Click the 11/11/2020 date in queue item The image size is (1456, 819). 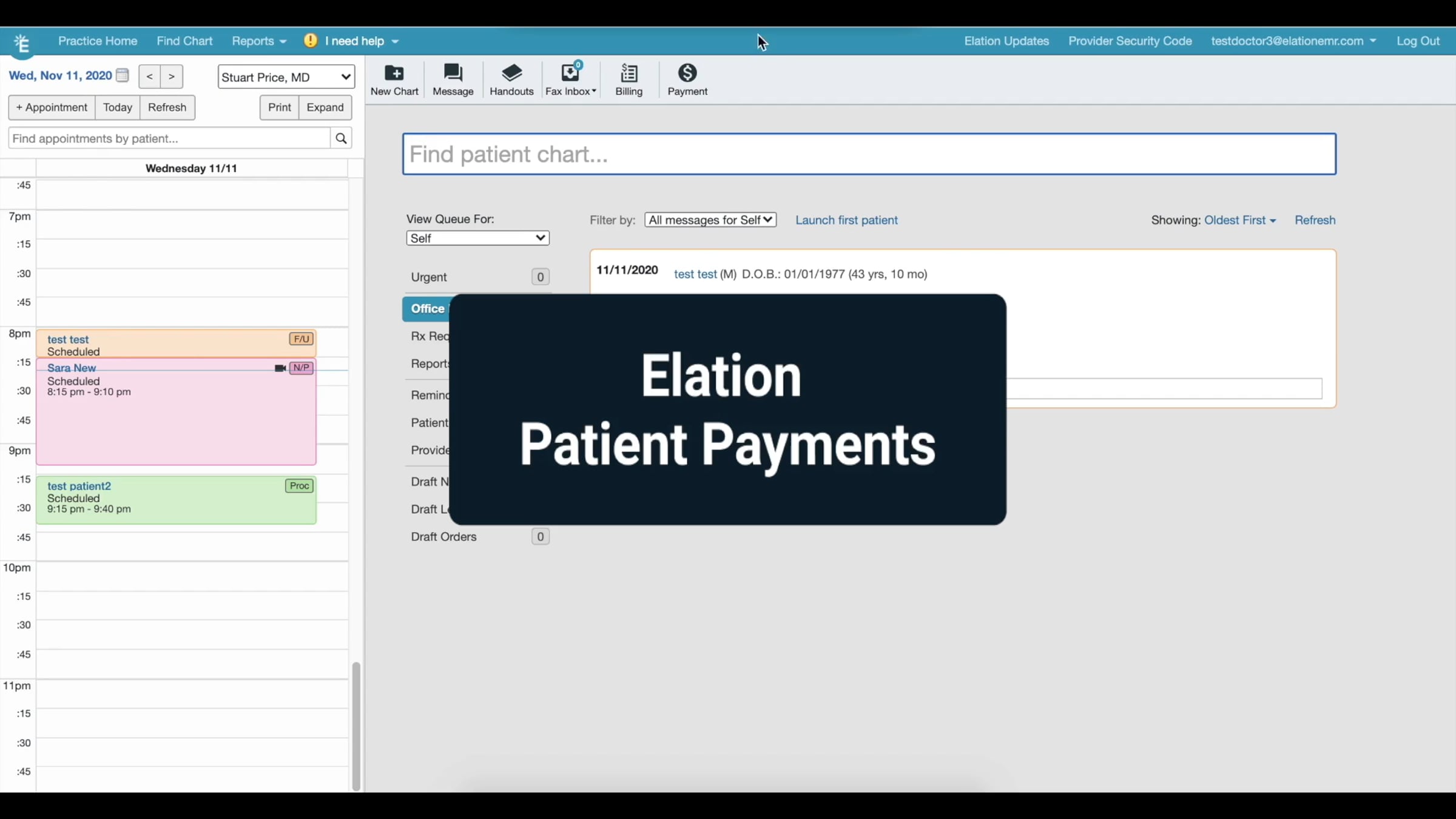point(627,270)
